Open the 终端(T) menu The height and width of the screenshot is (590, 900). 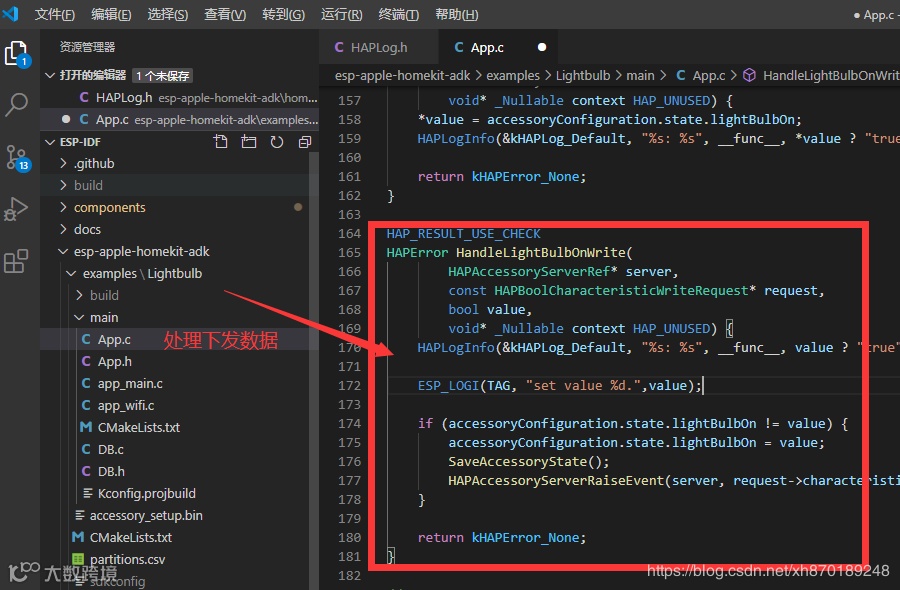point(398,14)
